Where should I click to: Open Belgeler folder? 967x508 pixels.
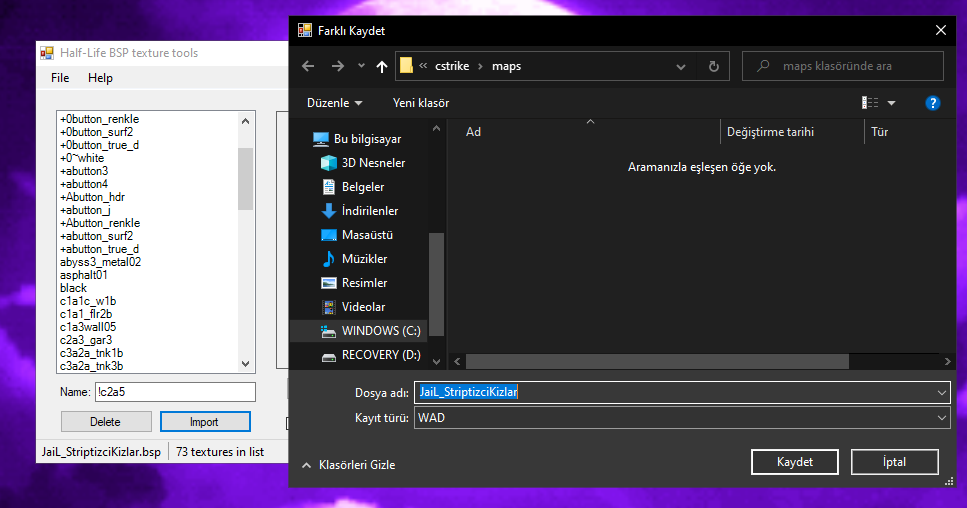click(353, 187)
